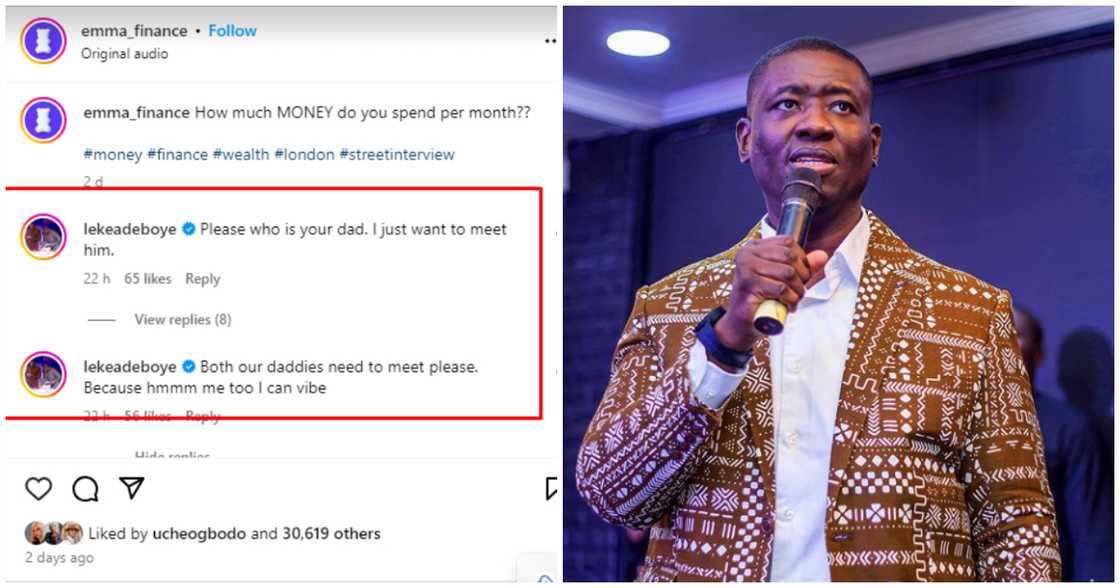Save the post with the bookmark icon
Screen dimensions: 1120x588
pyautogui.click(x=551, y=488)
